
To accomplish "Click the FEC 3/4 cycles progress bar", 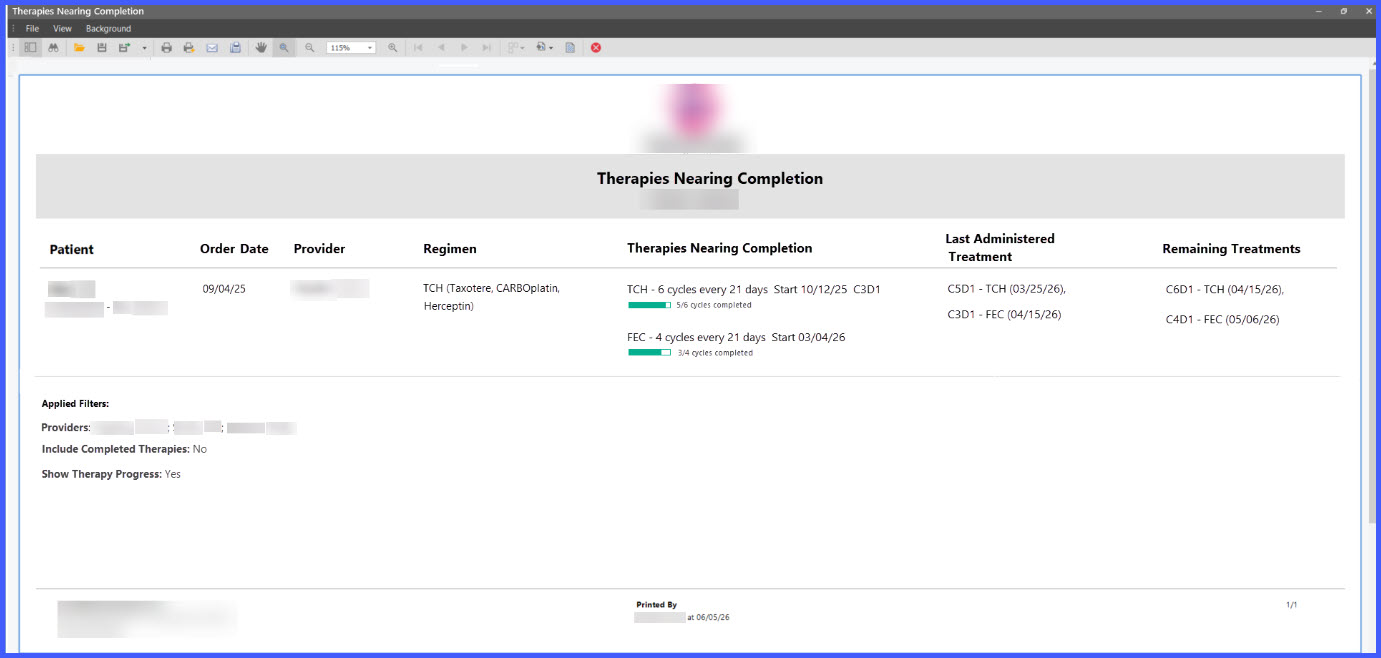I will point(649,352).
